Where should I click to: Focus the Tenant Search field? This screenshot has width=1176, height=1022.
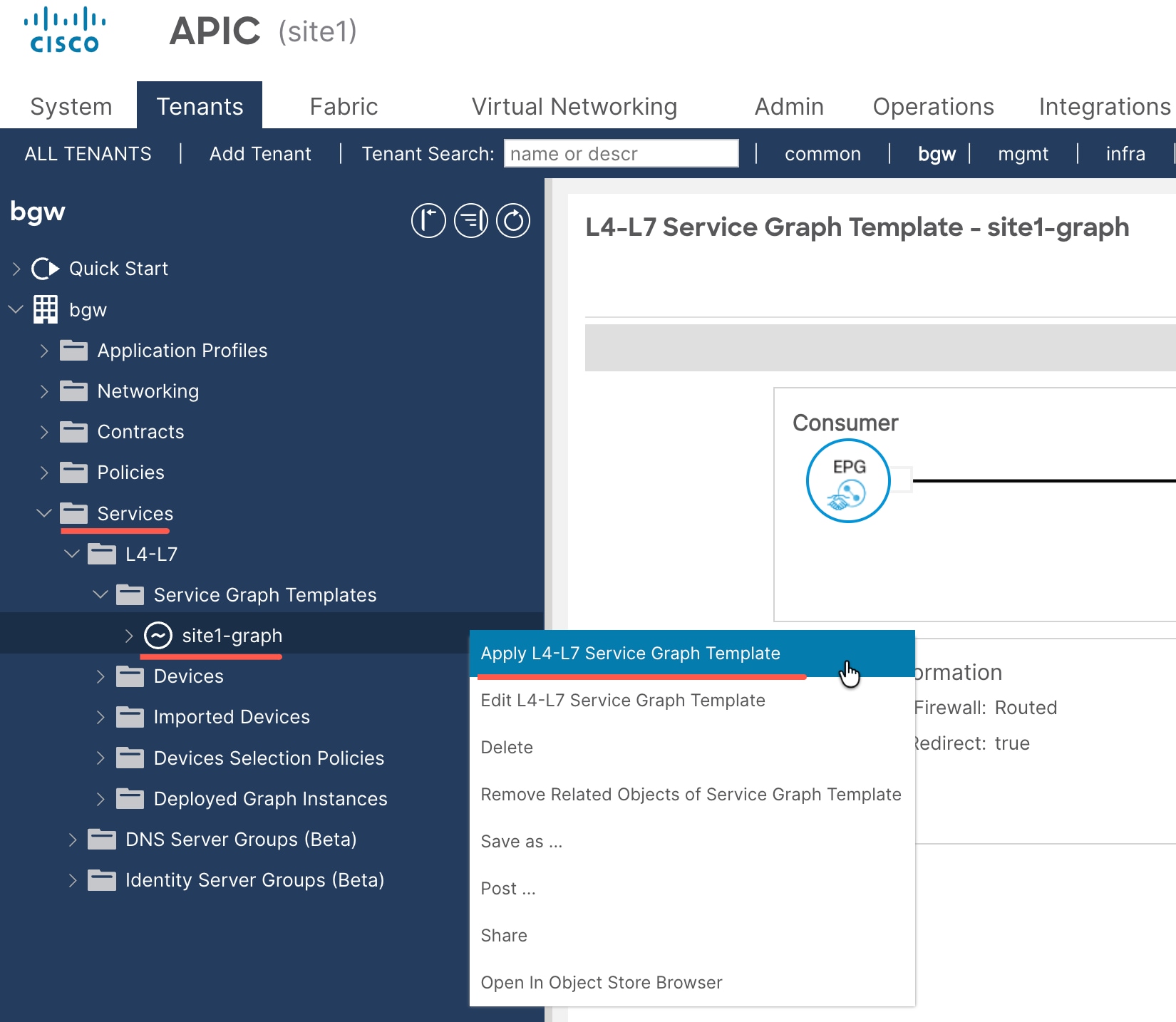pyautogui.click(x=621, y=153)
